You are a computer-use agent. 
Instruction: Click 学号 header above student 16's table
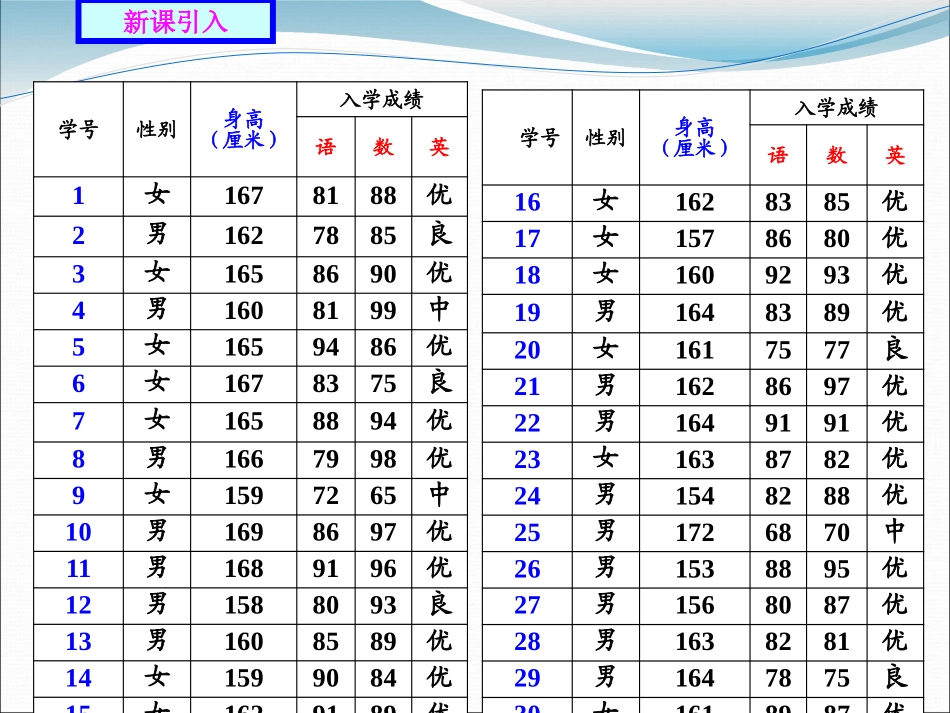(x=539, y=138)
